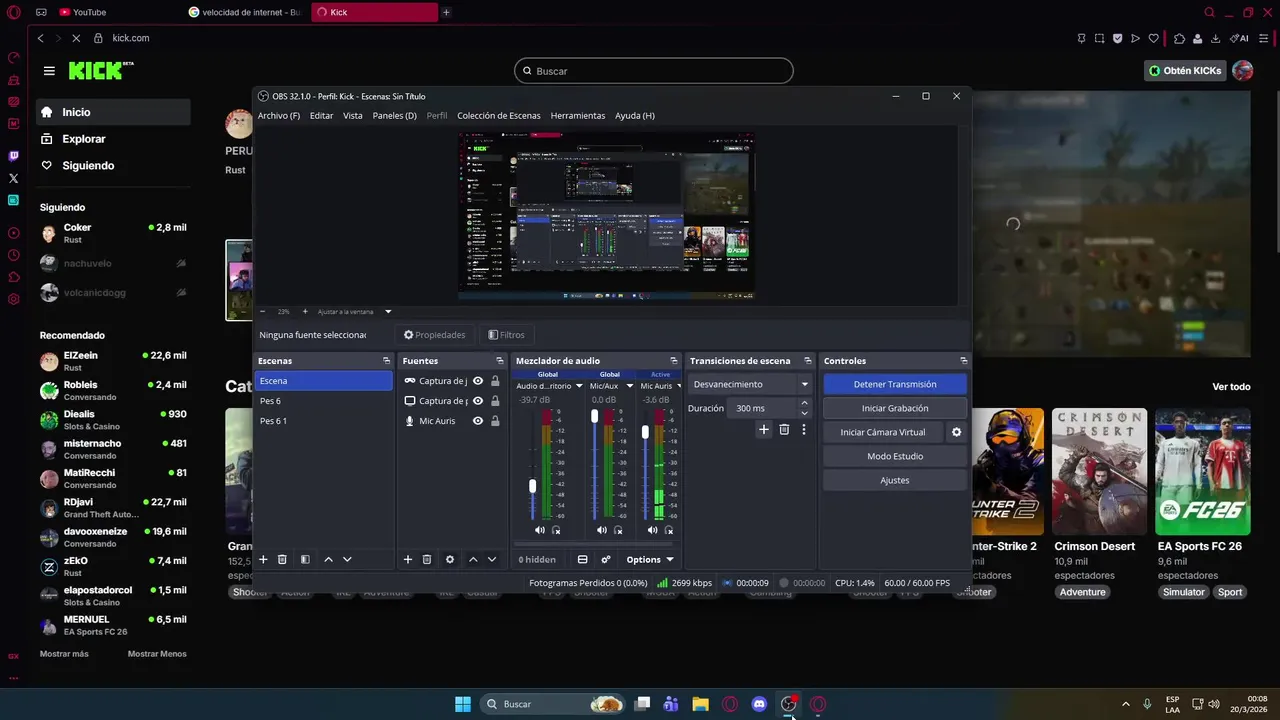Float the Mezclador de audio dock panel
1280x720 pixels.
(673, 361)
